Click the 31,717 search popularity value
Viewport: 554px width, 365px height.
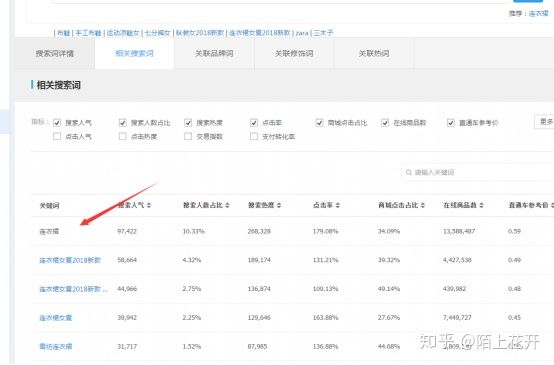click(x=127, y=346)
